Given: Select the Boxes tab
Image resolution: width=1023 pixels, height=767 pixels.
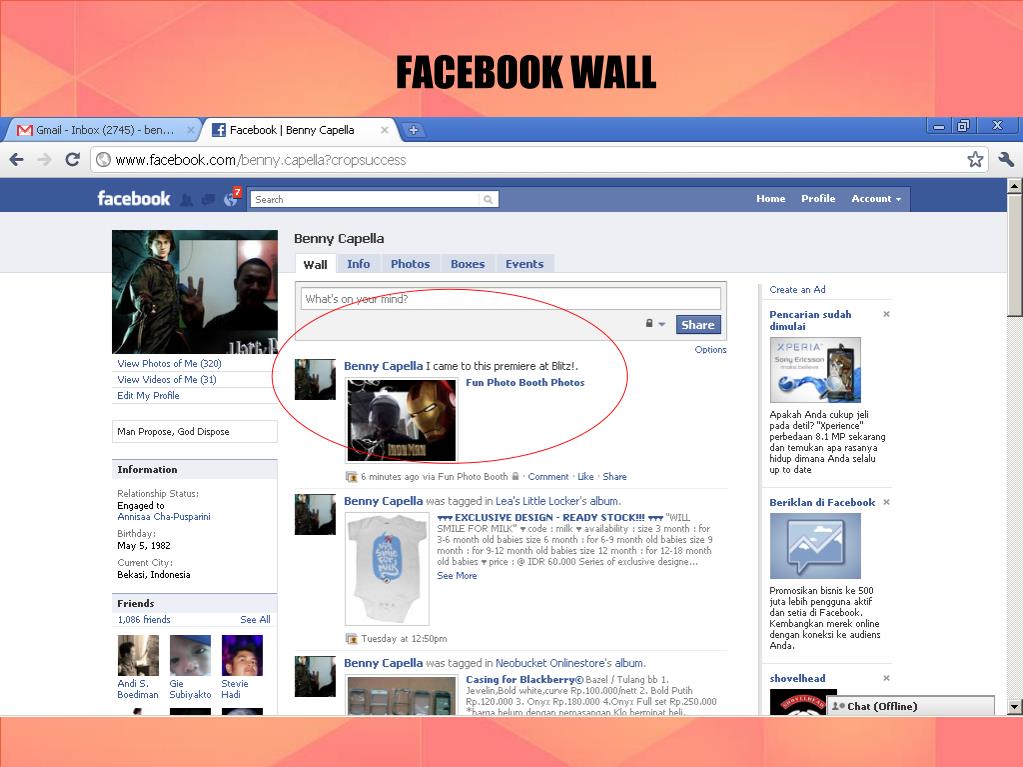Looking at the screenshot, I should click(x=468, y=263).
